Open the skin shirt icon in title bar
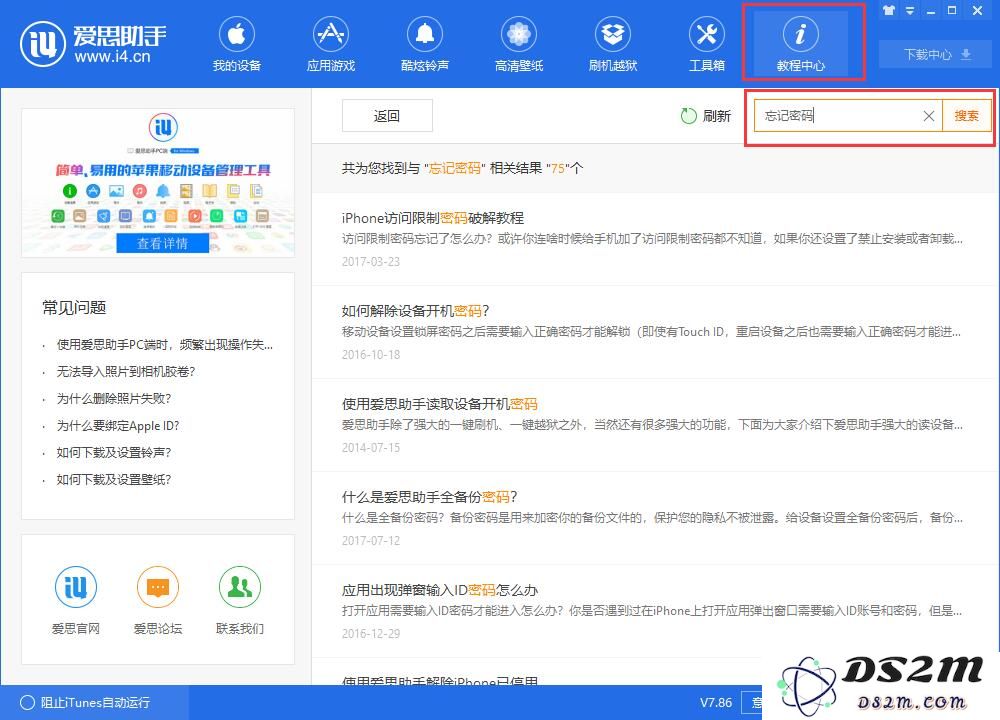 (x=888, y=10)
